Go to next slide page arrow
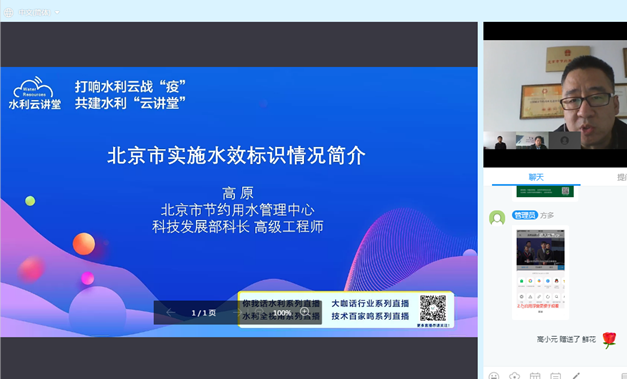 coord(237,312)
